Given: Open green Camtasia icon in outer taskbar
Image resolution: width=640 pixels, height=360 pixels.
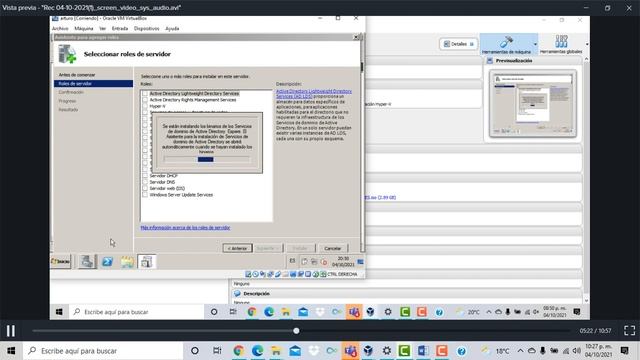Looking at the screenshot, I should tap(404, 351).
